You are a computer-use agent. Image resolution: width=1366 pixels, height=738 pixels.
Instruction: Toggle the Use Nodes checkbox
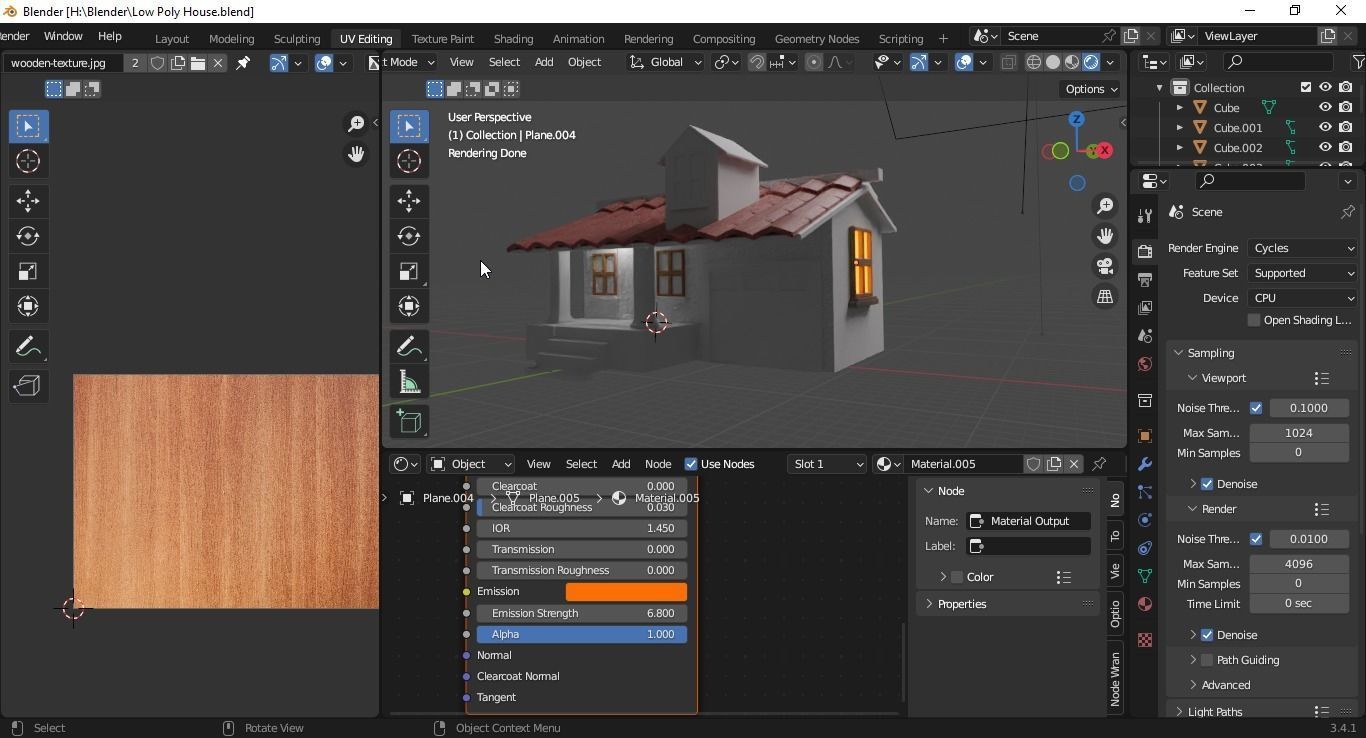[x=690, y=464]
